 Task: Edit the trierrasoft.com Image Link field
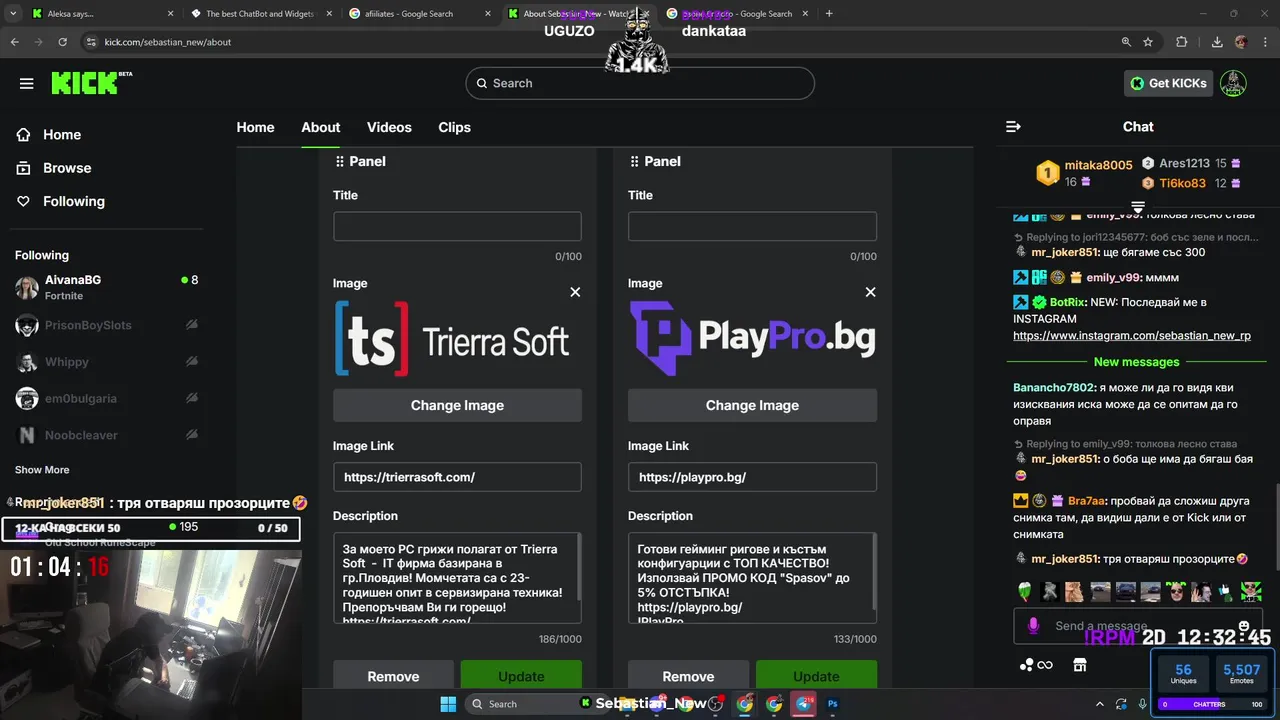point(457,477)
